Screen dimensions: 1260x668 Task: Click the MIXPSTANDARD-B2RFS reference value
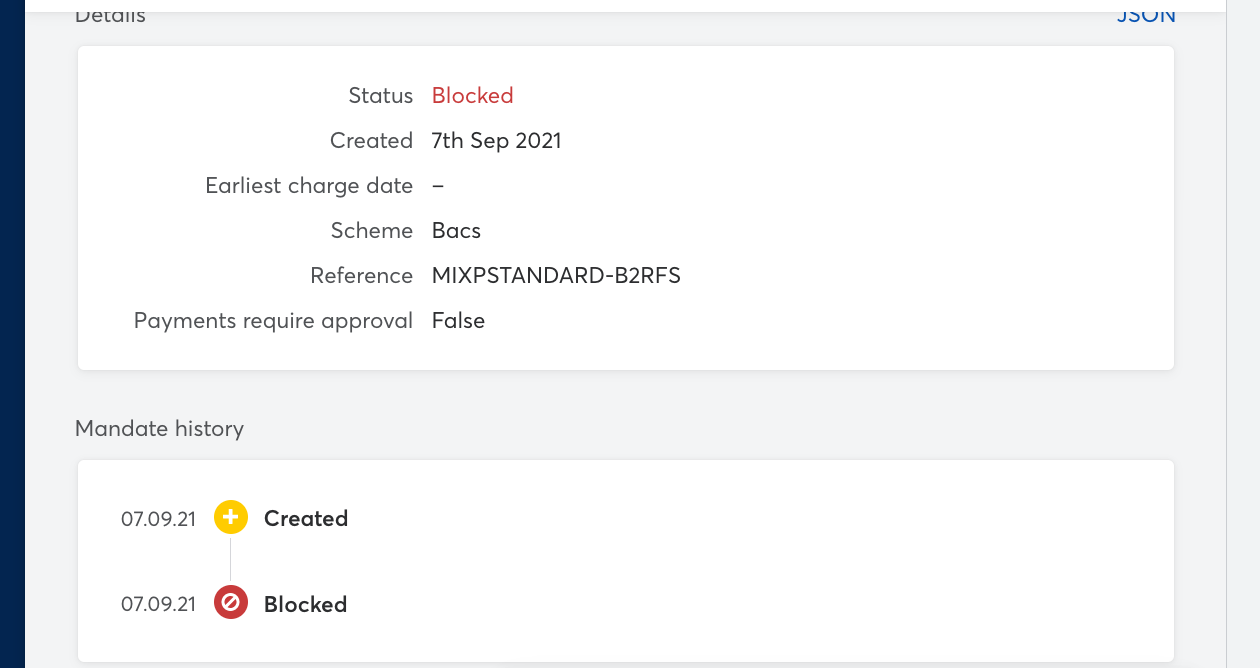[556, 276]
